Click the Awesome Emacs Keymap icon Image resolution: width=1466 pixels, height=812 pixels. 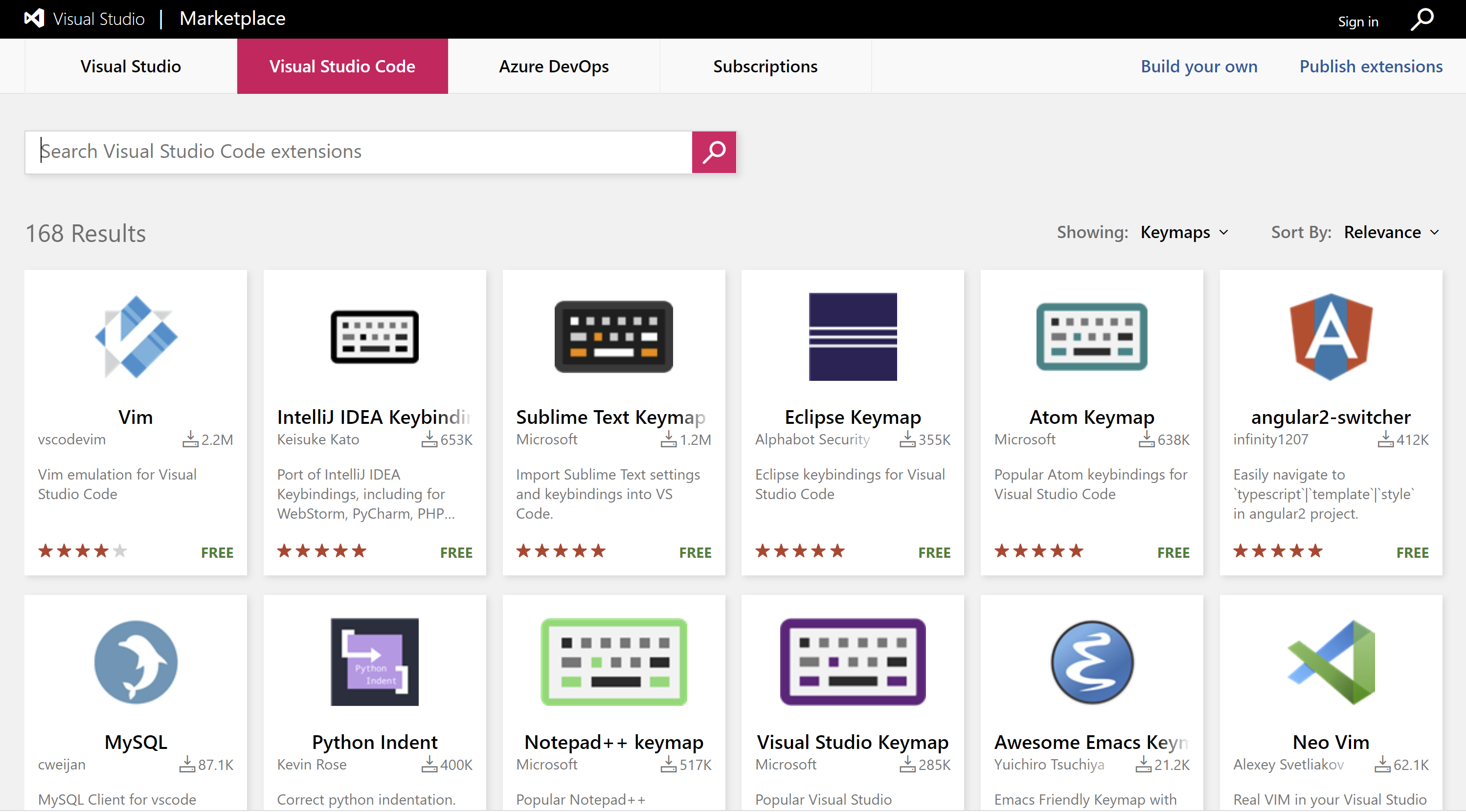coord(1091,662)
